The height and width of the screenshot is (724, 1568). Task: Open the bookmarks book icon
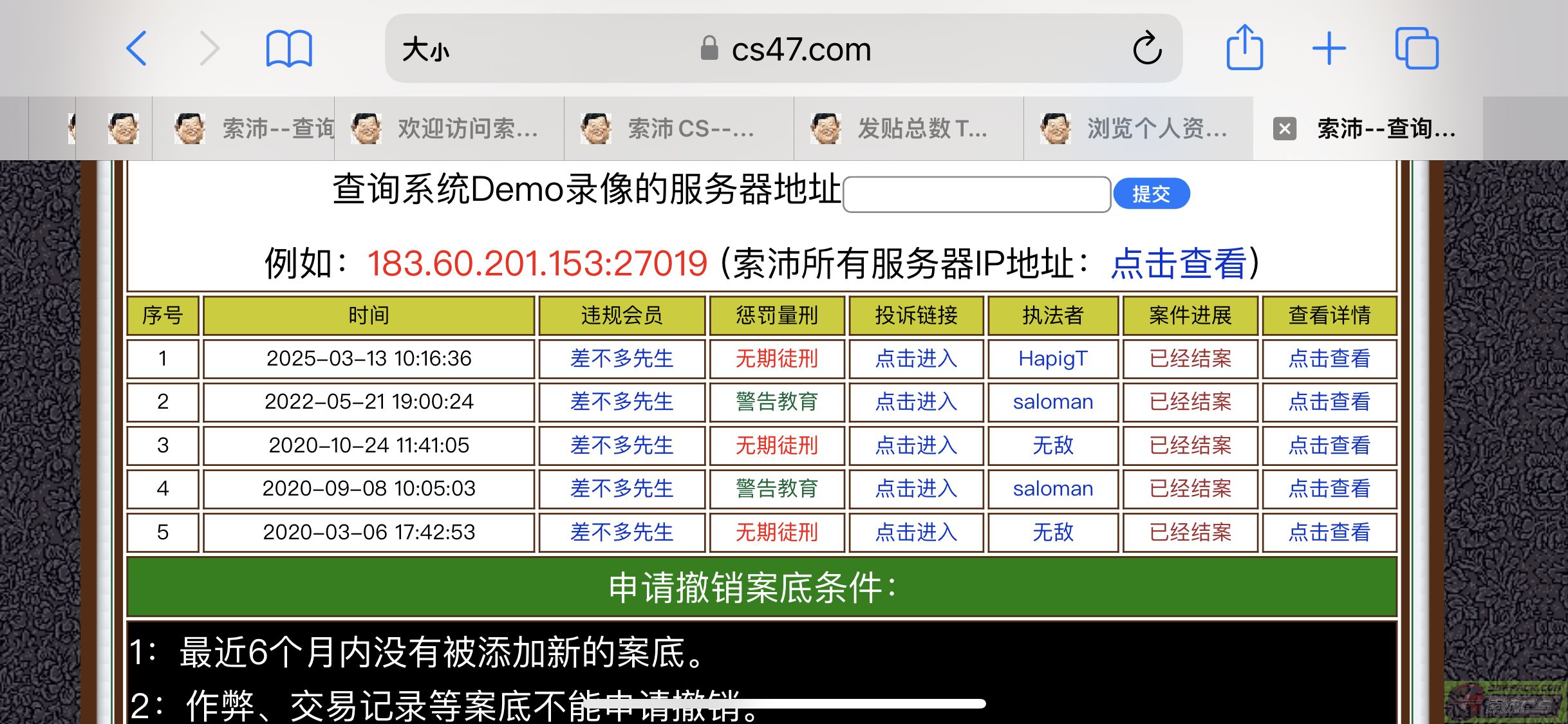[x=289, y=48]
